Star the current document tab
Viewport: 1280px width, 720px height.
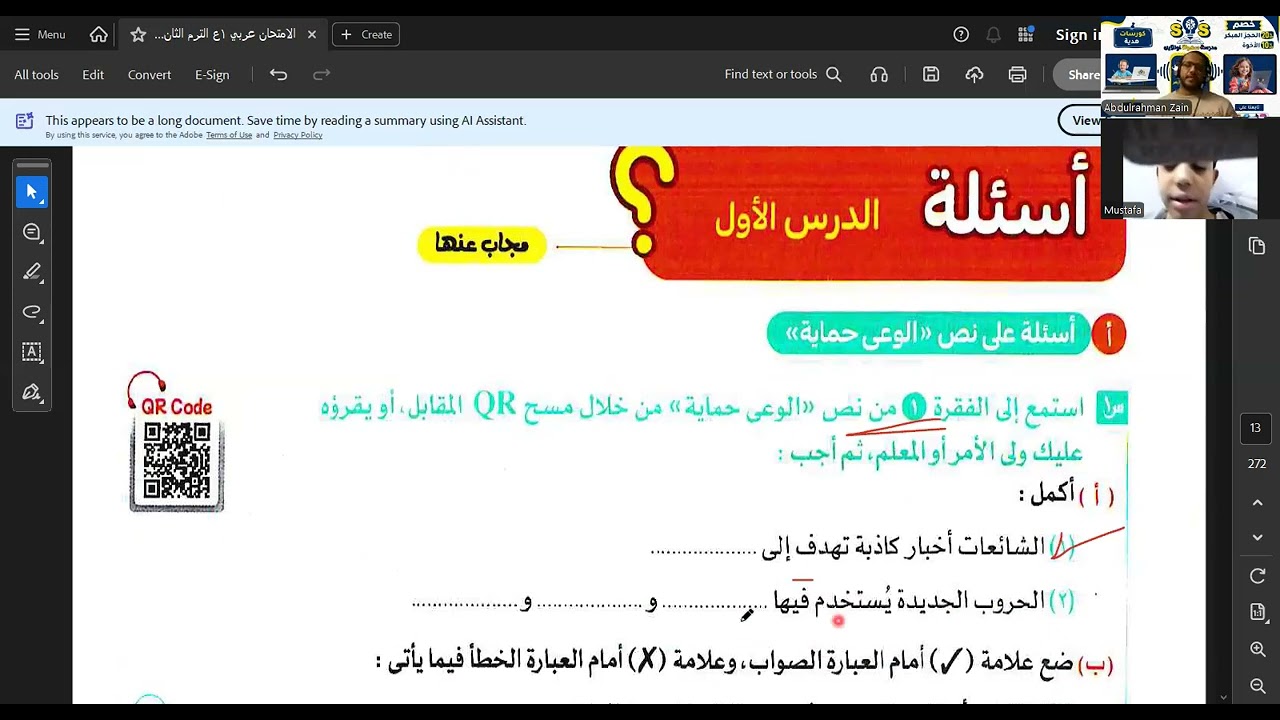[138, 34]
